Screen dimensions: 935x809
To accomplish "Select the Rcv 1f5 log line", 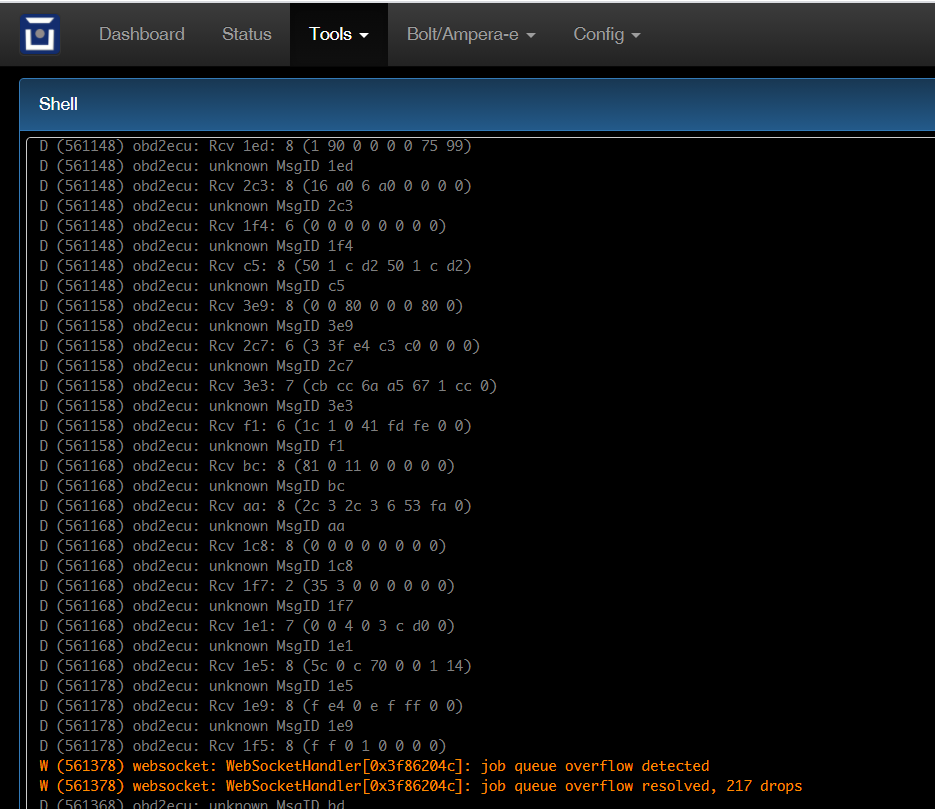I will (x=243, y=746).
